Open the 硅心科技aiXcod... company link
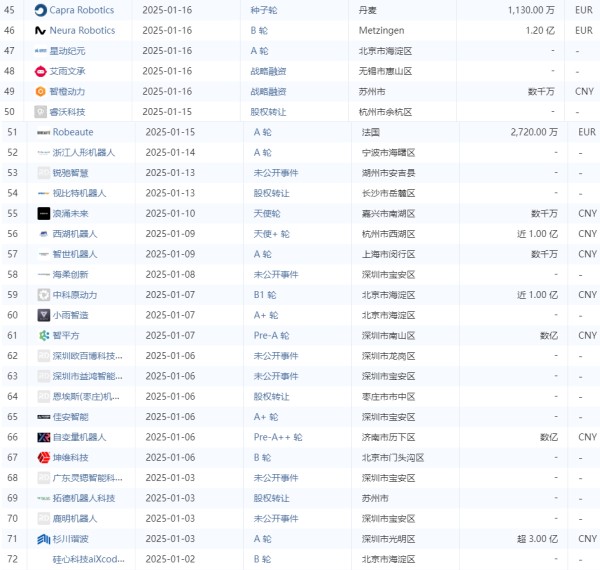Image resolution: width=600 pixels, height=570 pixels. 88,559
